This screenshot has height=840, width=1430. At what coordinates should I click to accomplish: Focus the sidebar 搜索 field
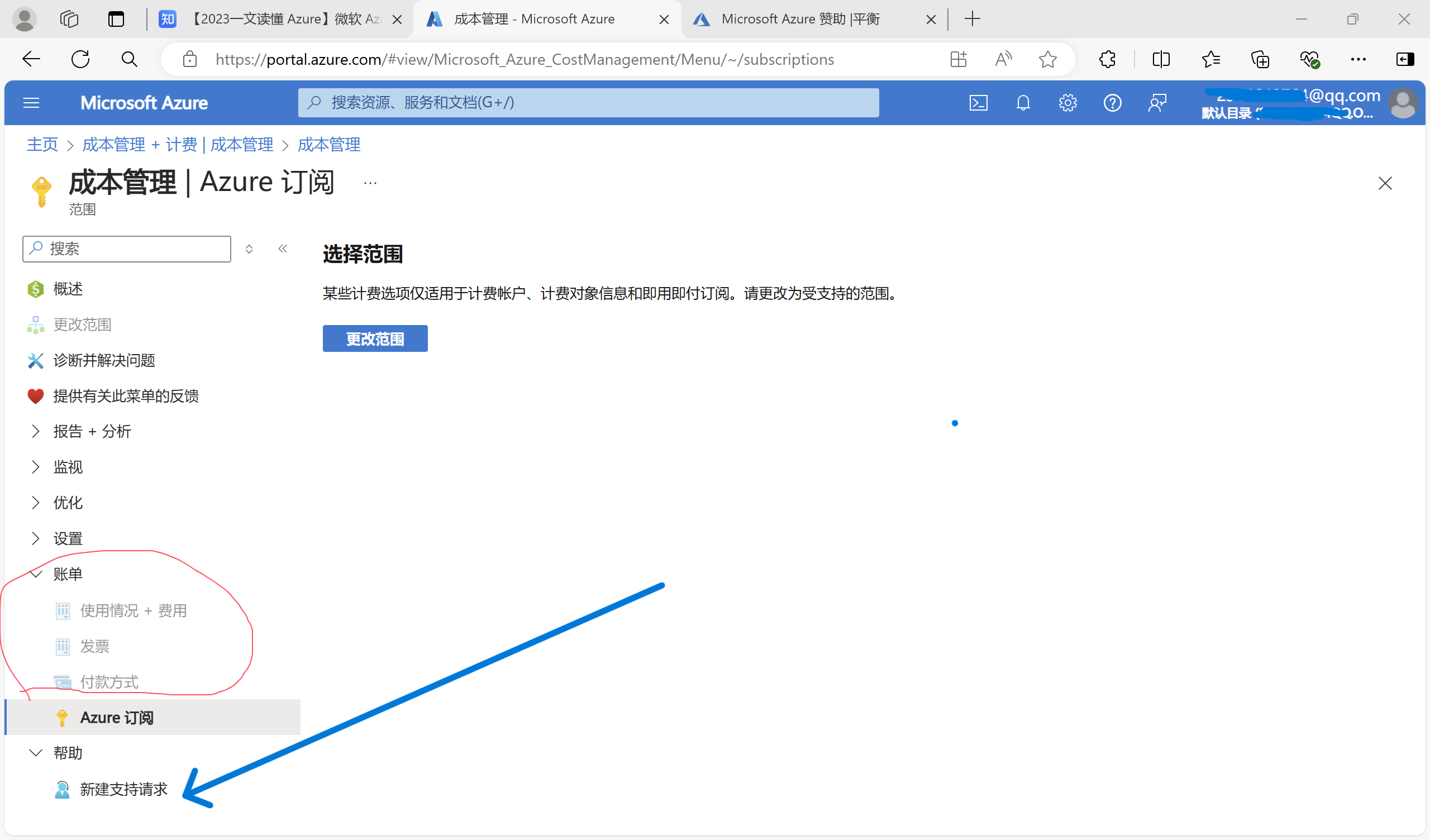127,249
